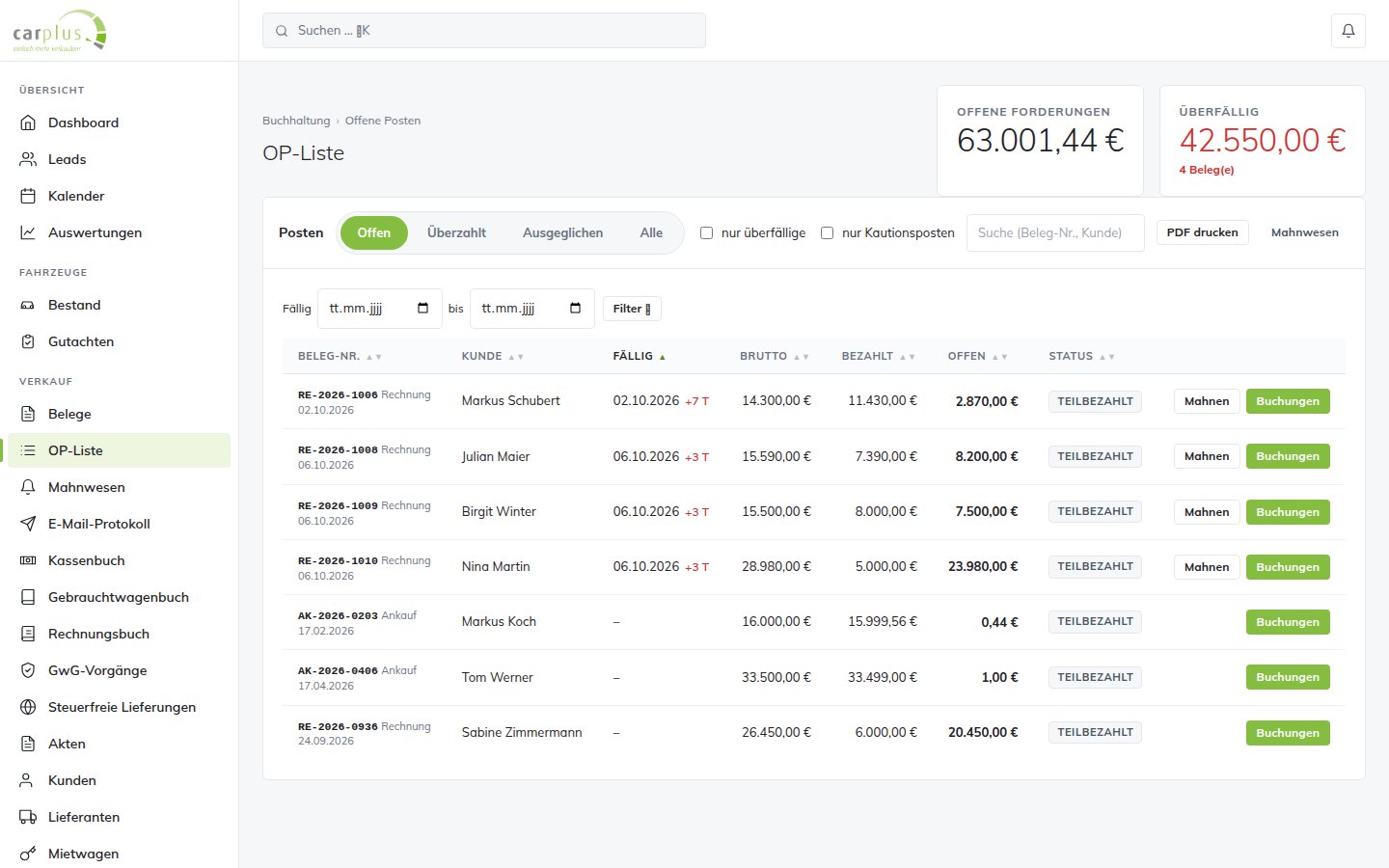Click the Kassenbuch banknote icon
This screenshot has width=1389, height=868.
point(28,560)
